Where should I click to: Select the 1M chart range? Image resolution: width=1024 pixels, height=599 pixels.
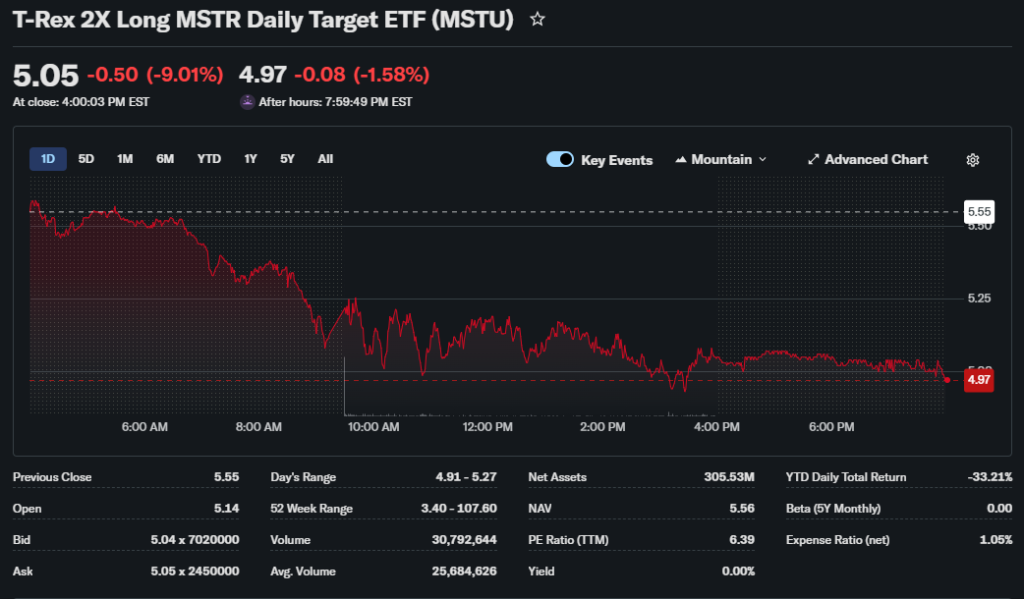125,159
